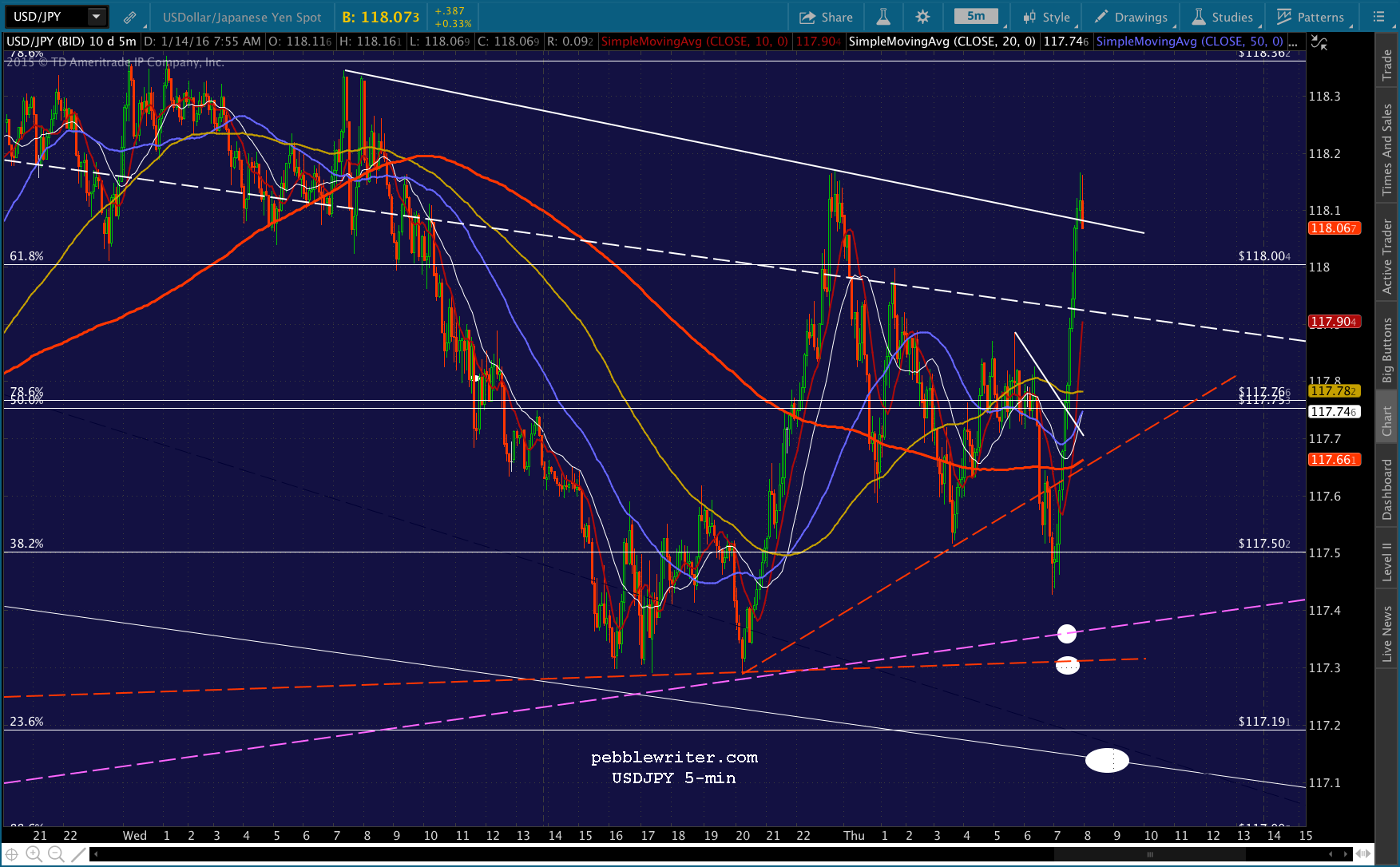Viewport: 1400px width, 867px height.
Task: Select the crosshair pan tool icon
Action: coord(12,854)
